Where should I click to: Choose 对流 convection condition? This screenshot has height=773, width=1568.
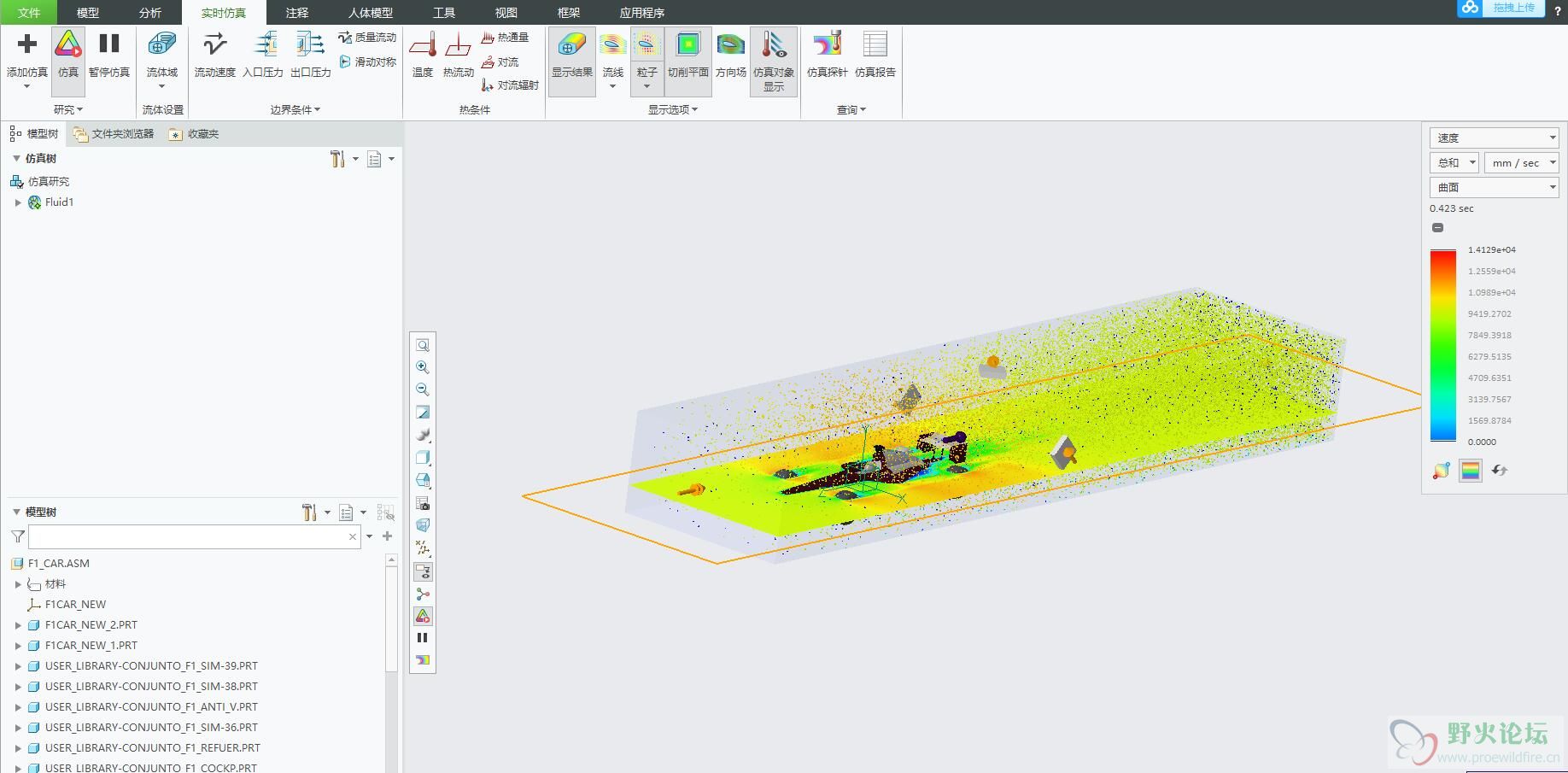point(500,62)
